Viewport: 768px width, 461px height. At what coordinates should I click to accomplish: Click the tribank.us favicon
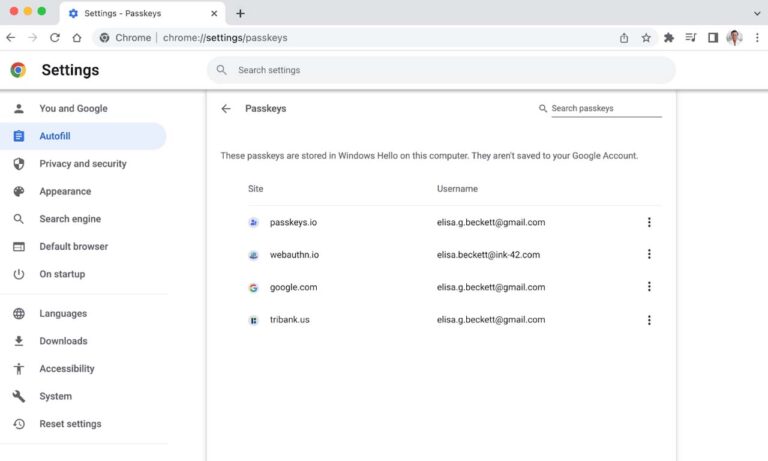(x=253, y=320)
